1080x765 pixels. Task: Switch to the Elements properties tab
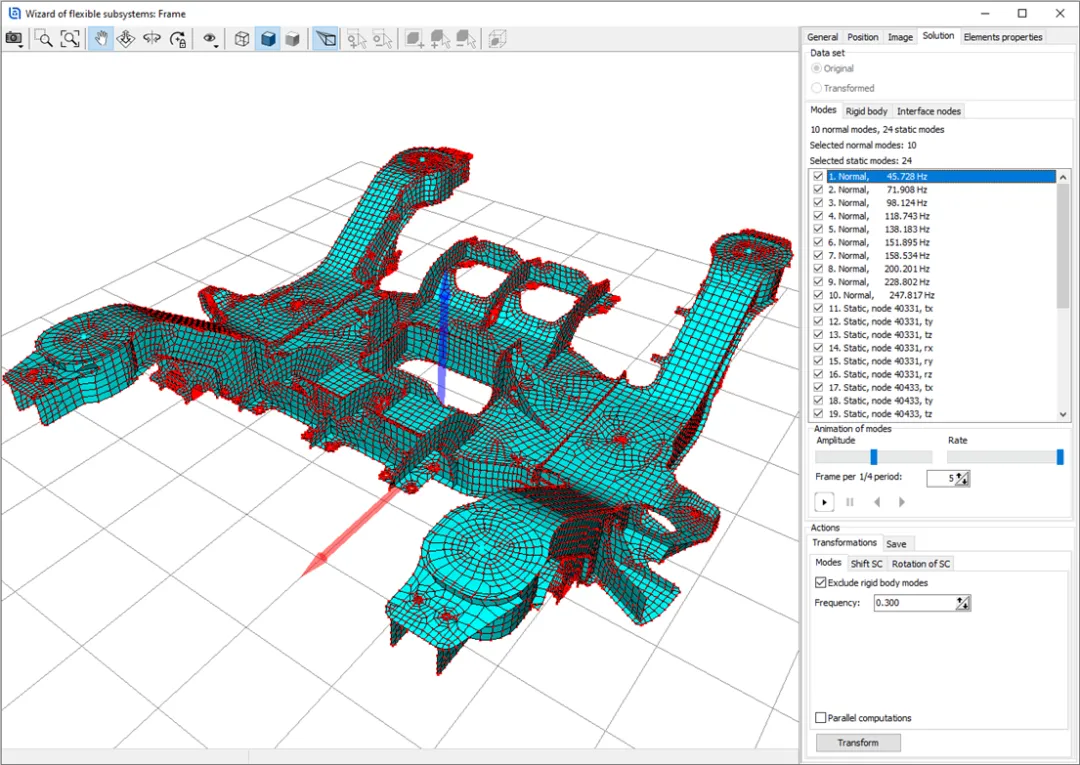click(1002, 37)
